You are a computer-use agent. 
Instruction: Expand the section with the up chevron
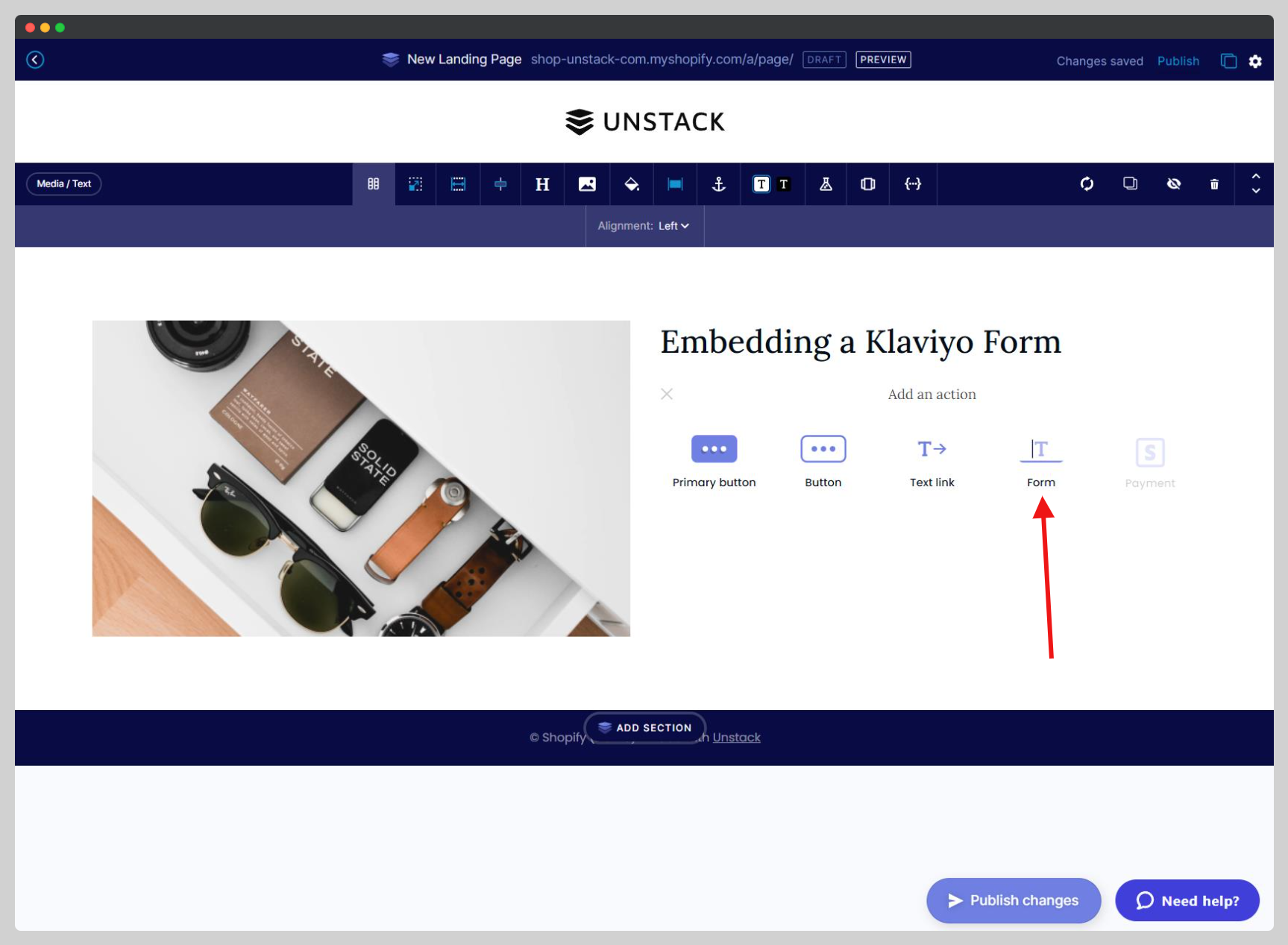1256,177
